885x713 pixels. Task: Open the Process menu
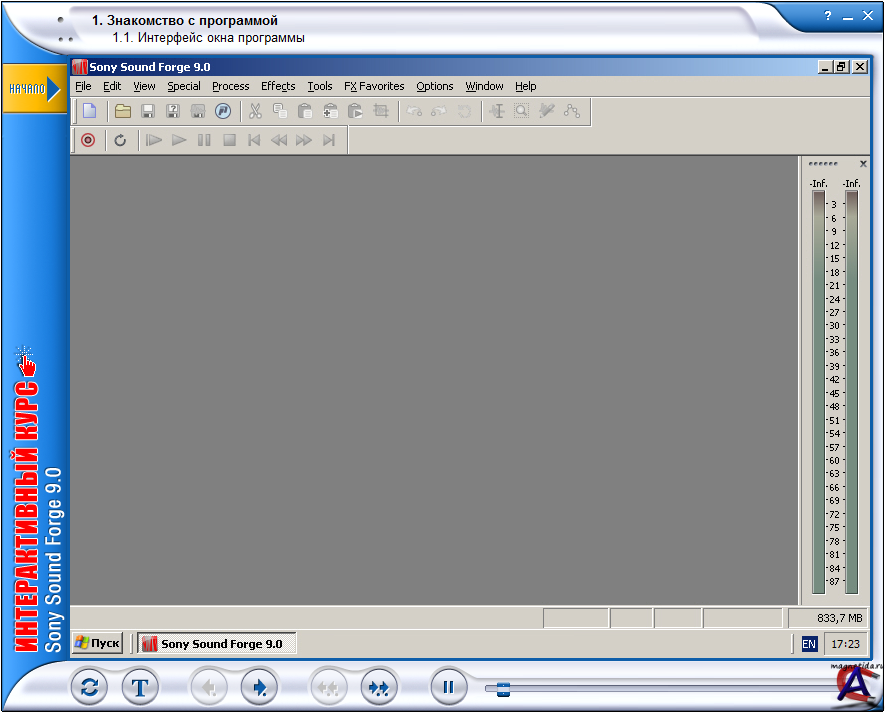(x=230, y=86)
